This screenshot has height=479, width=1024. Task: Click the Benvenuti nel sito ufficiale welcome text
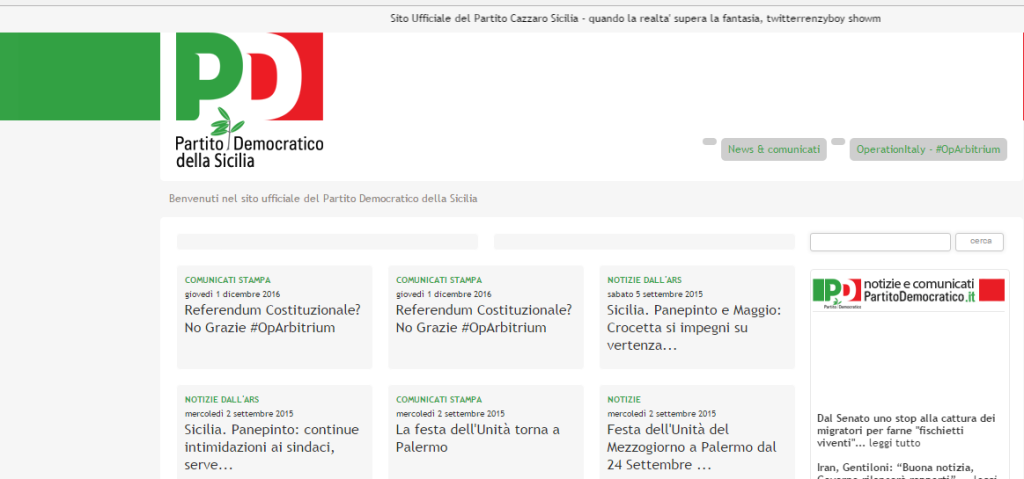(x=323, y=198)
